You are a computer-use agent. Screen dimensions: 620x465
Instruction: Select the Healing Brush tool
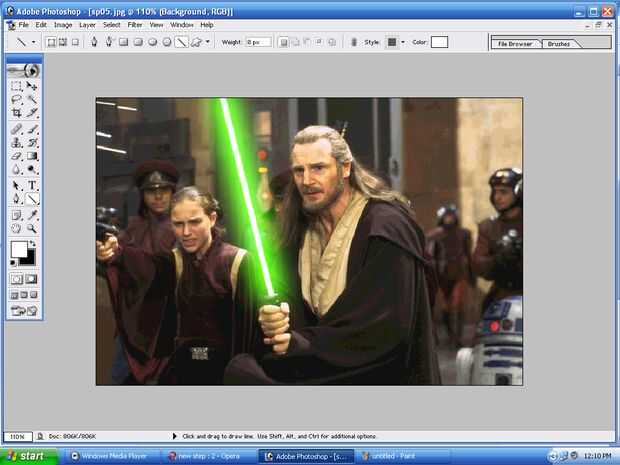16,129
